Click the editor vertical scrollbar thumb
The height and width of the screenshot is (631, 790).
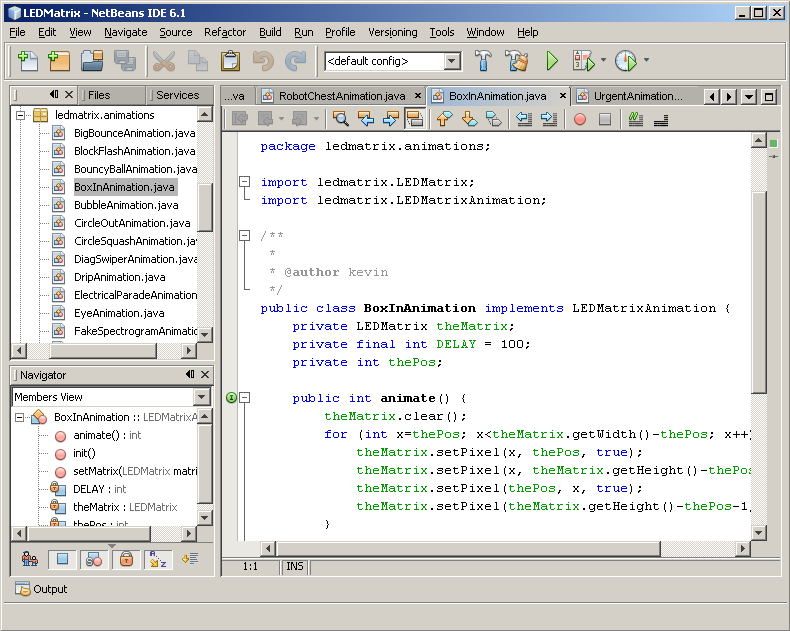[759, 292]
